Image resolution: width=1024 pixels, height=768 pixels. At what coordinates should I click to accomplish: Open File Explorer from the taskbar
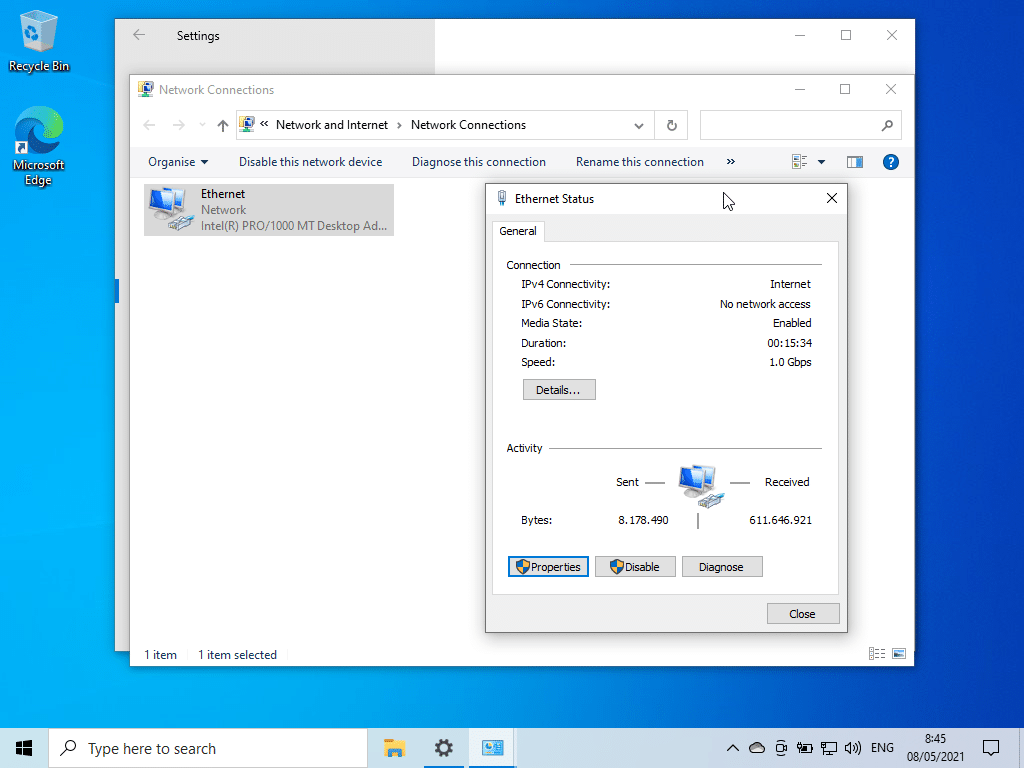[394, 748]
